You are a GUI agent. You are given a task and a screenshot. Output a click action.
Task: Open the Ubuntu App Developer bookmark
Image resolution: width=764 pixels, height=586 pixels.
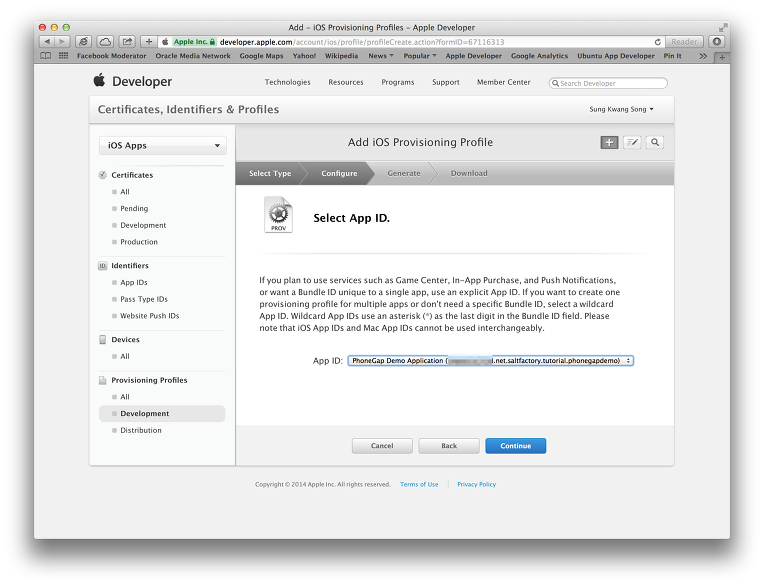(616, 56)
